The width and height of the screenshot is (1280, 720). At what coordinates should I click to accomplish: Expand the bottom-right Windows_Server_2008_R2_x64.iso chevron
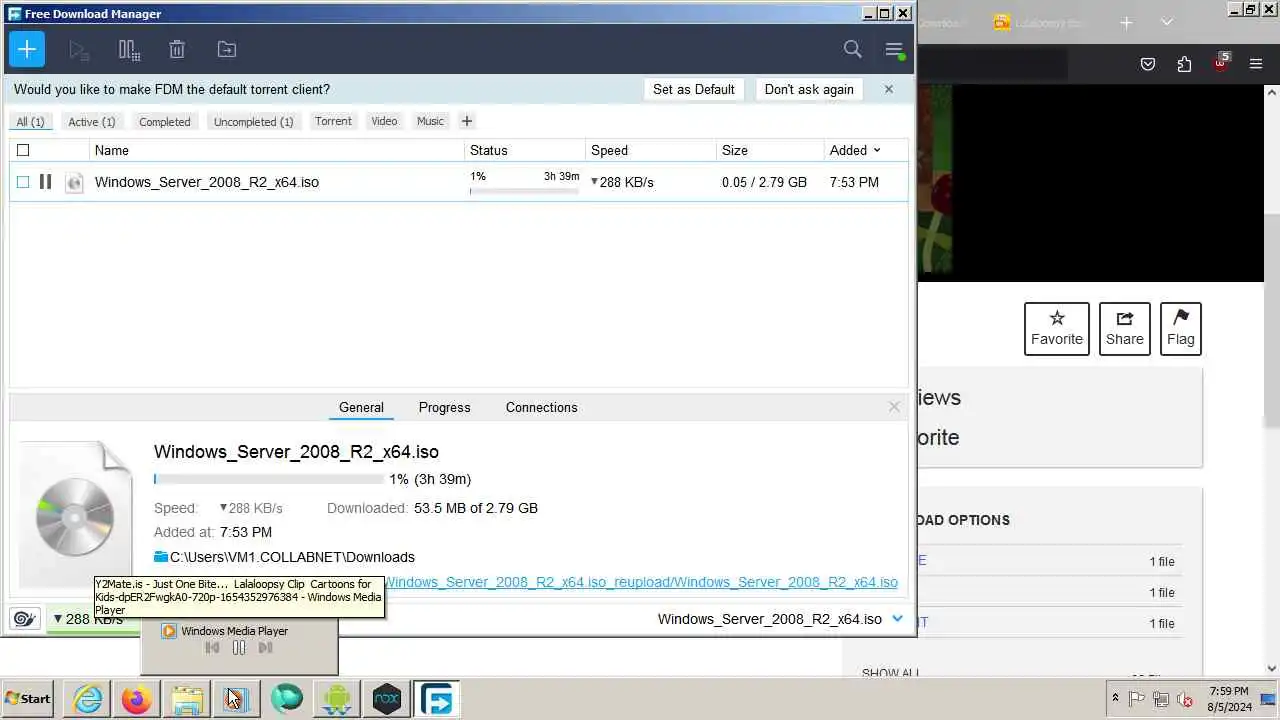tap(897, 619)
